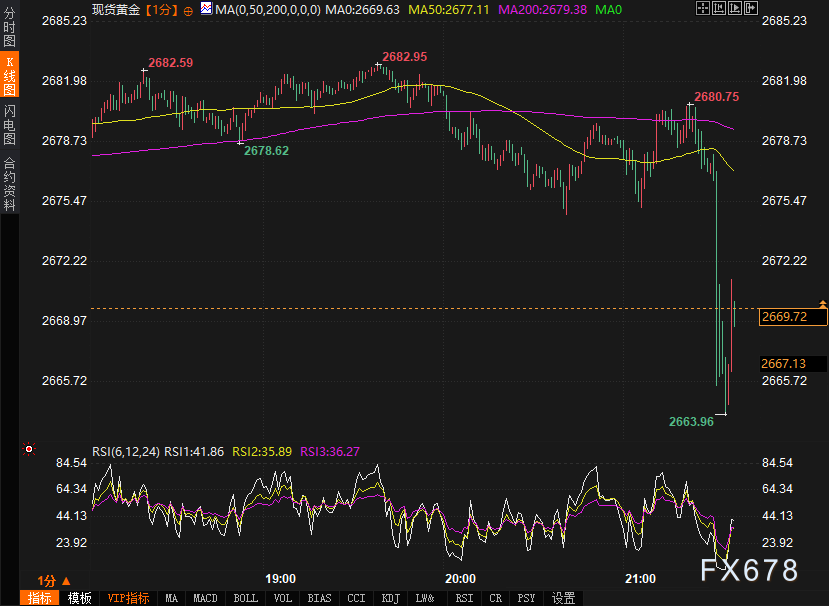Click the 设置 settings button

point(564,598)
